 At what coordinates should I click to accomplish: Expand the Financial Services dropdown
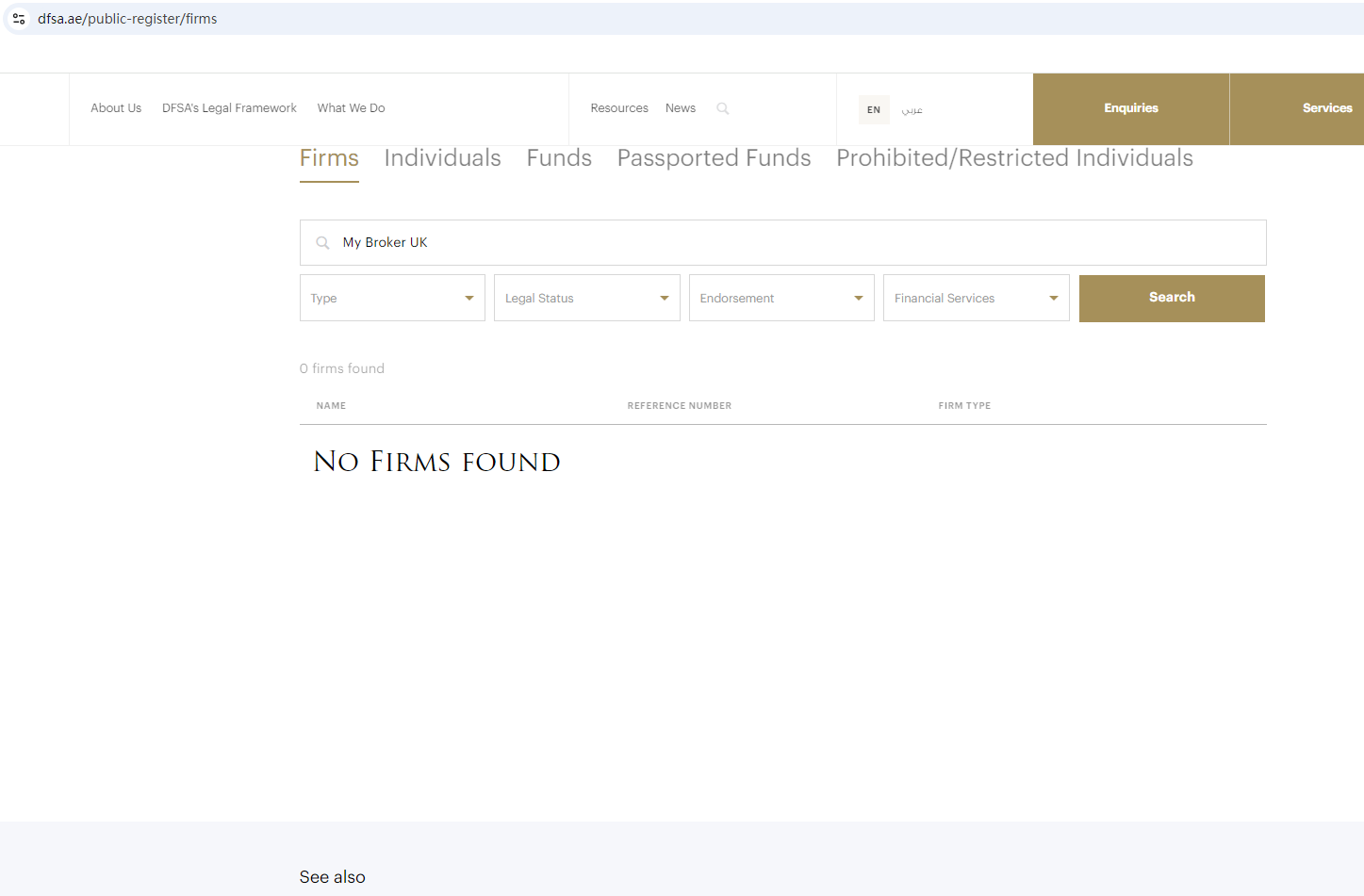pyautogui.click(x=977, y=298)
